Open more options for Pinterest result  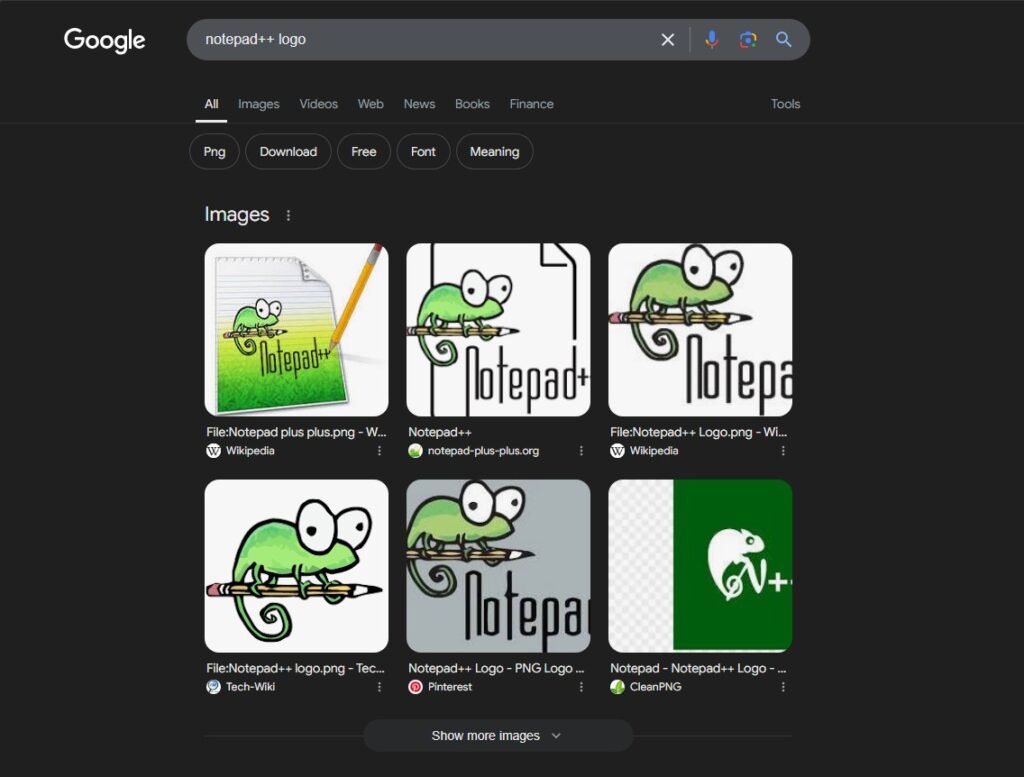[581, 687]
